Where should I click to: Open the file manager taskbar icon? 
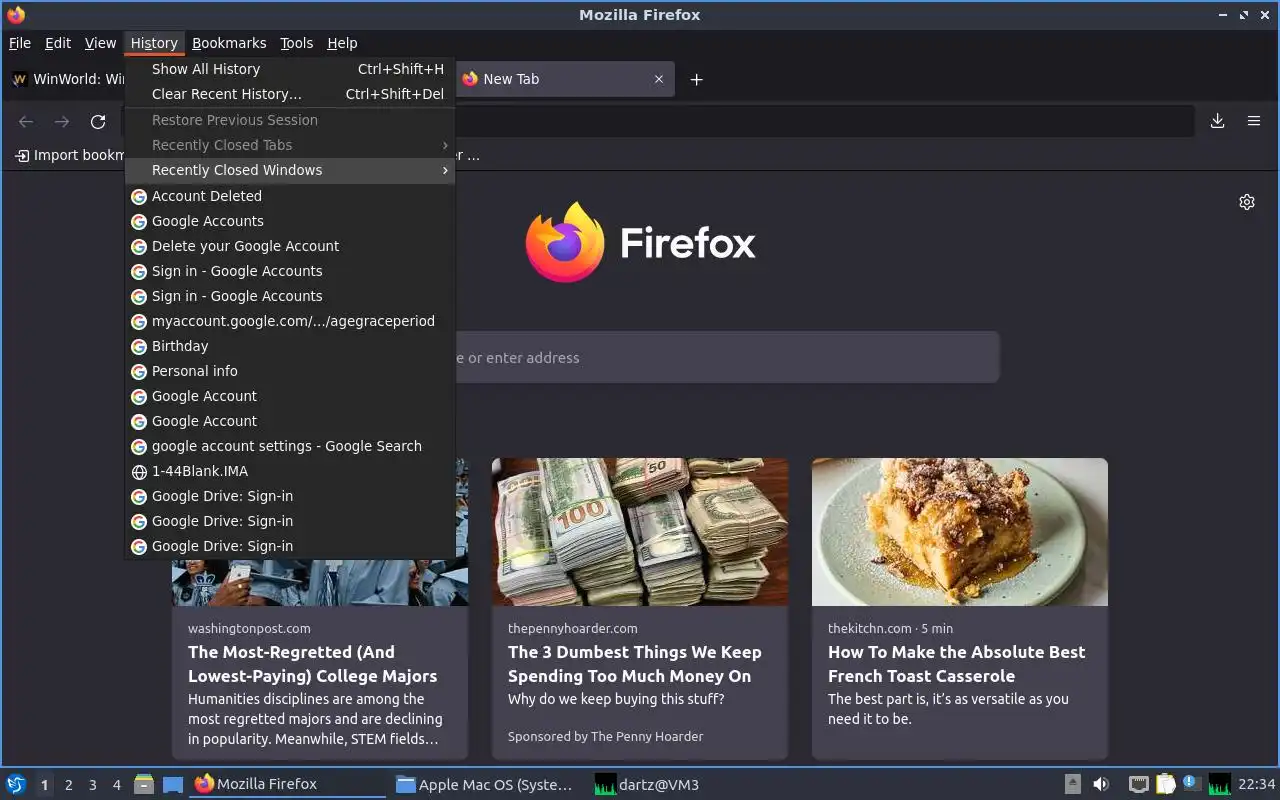(x=144, y=784)
